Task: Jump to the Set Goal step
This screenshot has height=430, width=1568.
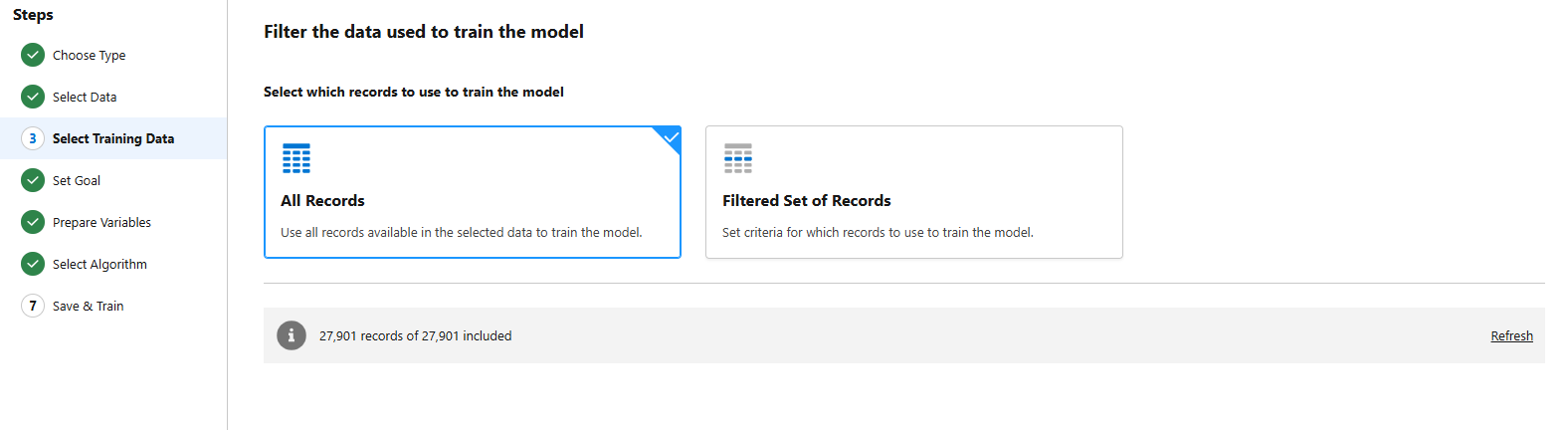Action: pos(77,181)
